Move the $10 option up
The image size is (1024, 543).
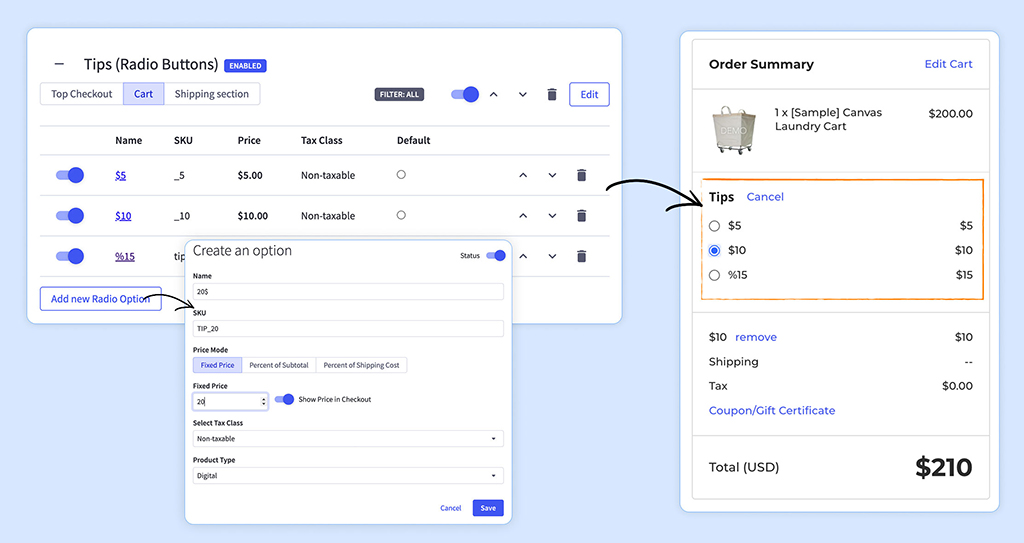coord(523,216)
